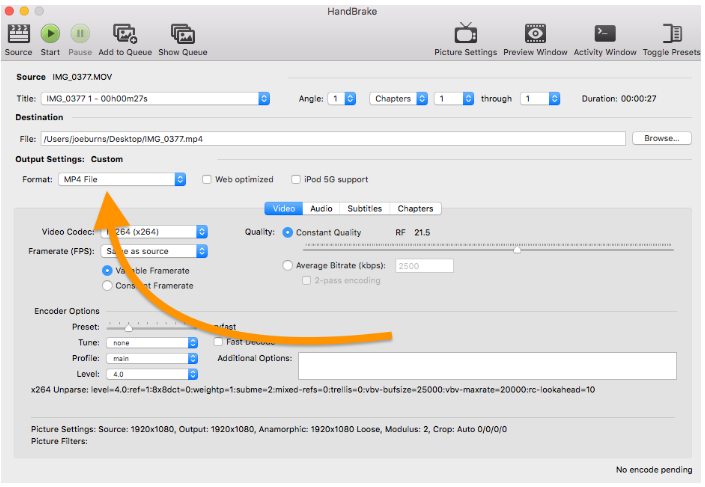Viewport: 705px width, 487px height.
Task: Open the Tune dropdown set to none
Action: [x=152, y=343]
